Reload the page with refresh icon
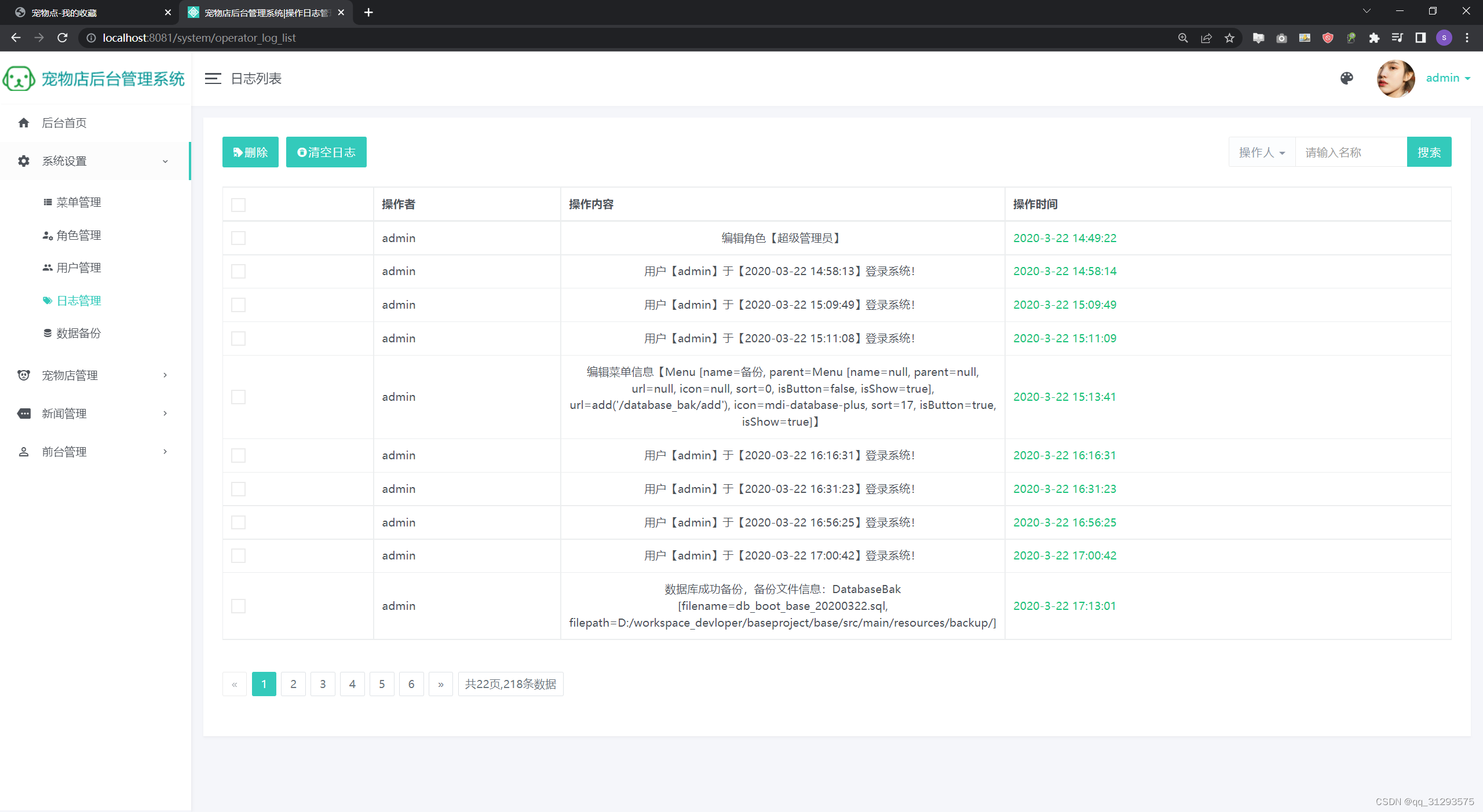 (63, 38)
